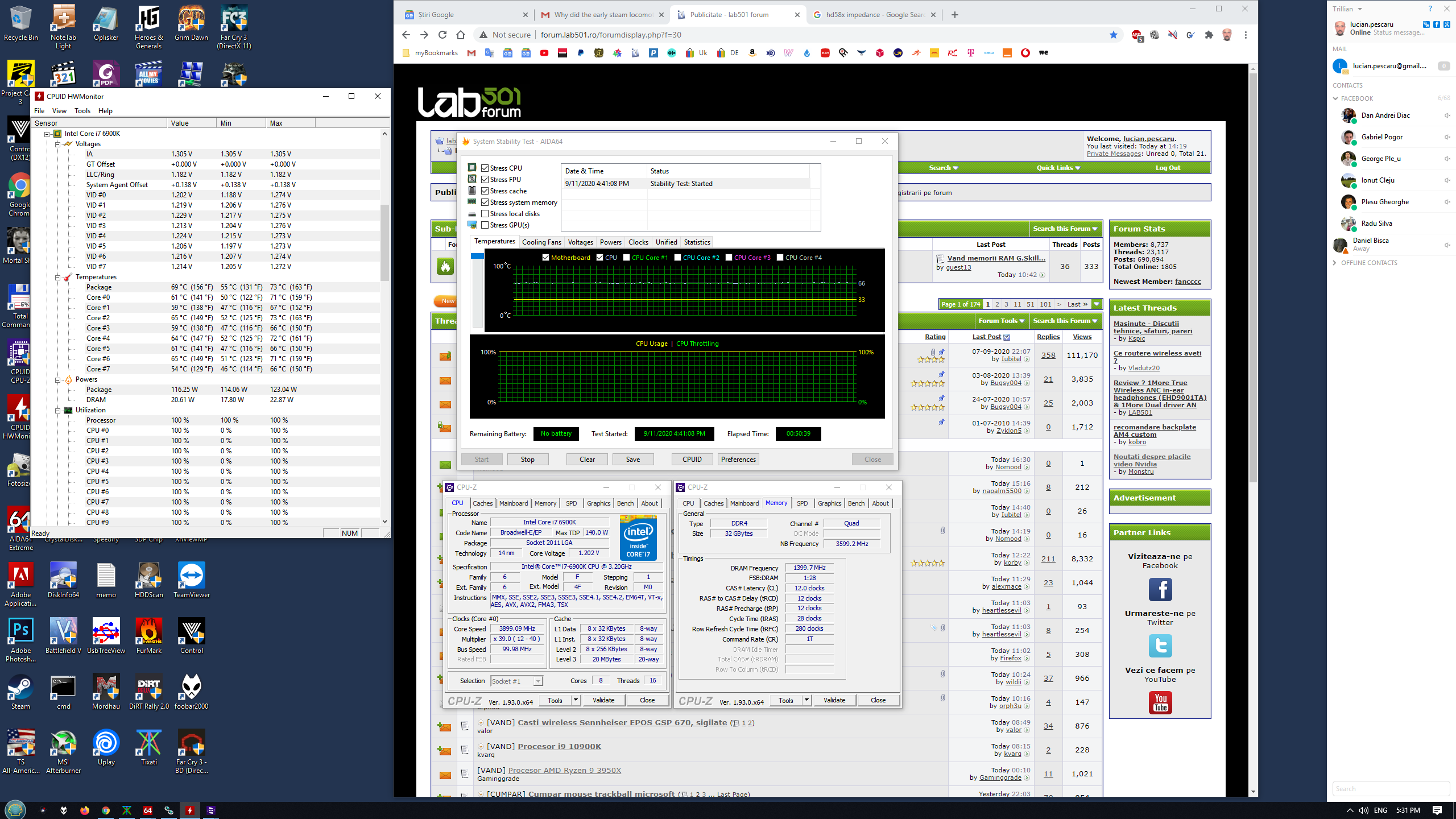The width and height of the screenshot is (1456, 819).
Task: Enable CPU Core #4 graph checkbox
Action: pos(780,258)
